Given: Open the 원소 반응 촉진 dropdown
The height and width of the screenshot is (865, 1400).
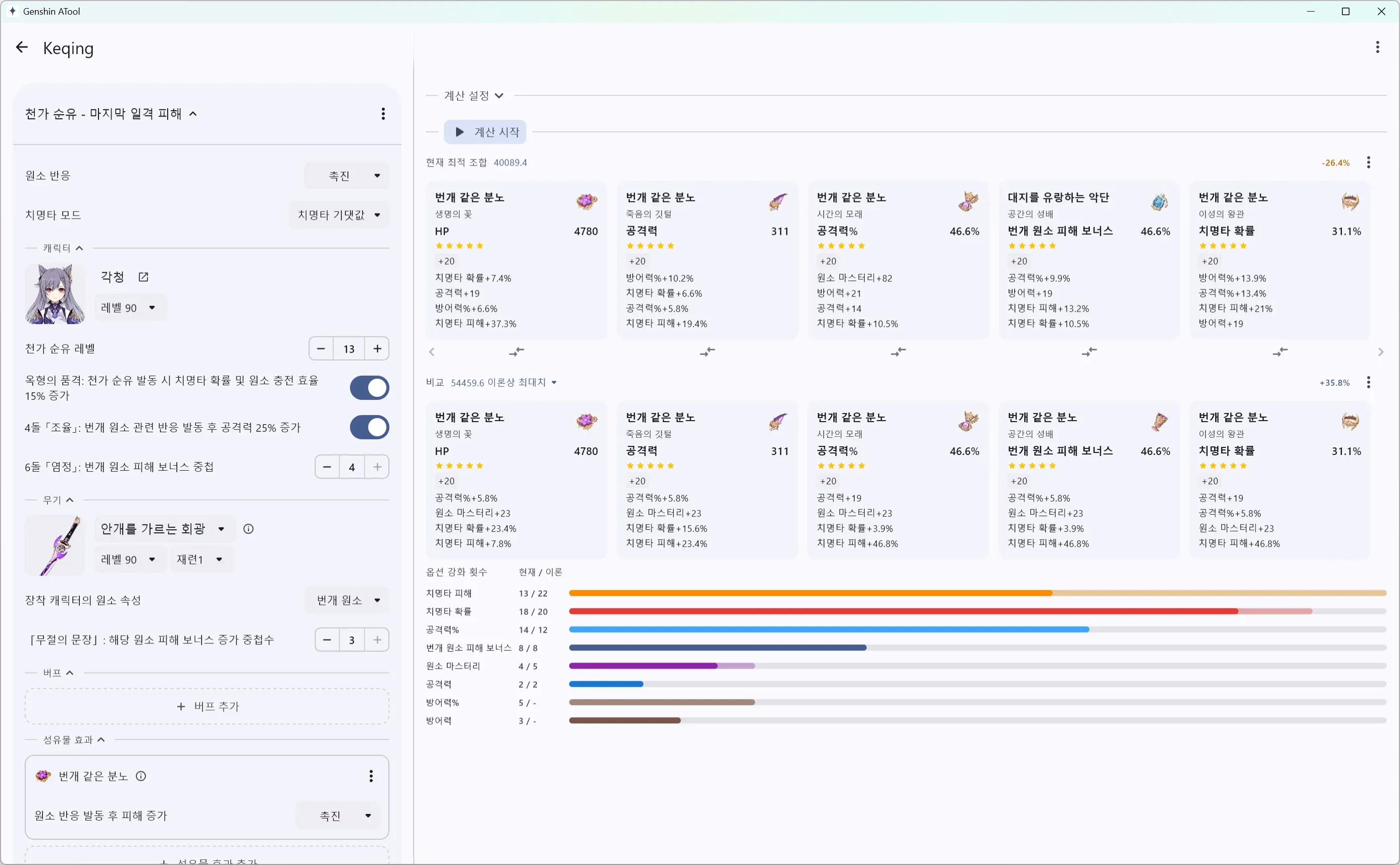Looking at the screenshot, I should (346, 176).
